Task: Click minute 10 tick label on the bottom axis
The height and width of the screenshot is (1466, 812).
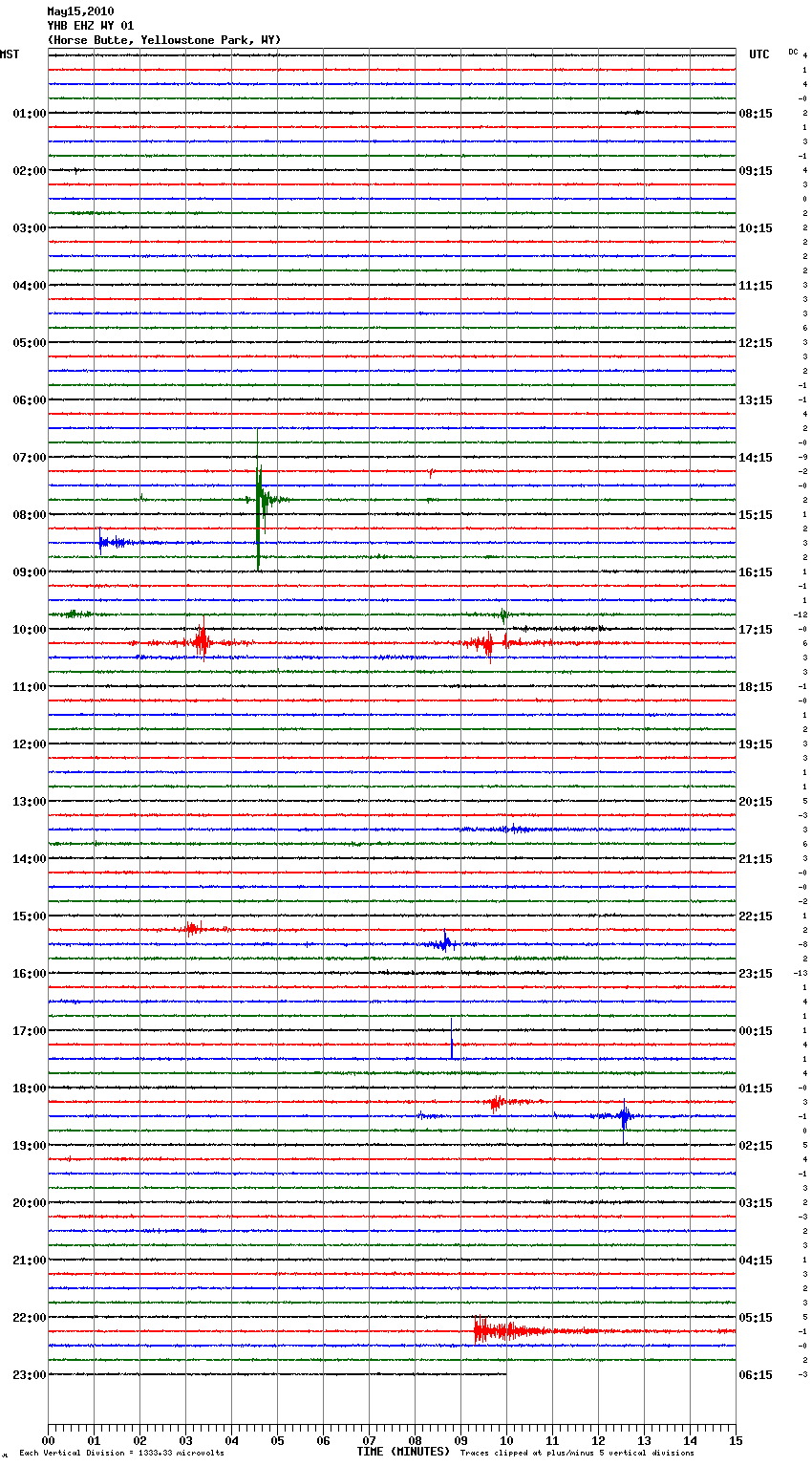Action: (506, 1440)
